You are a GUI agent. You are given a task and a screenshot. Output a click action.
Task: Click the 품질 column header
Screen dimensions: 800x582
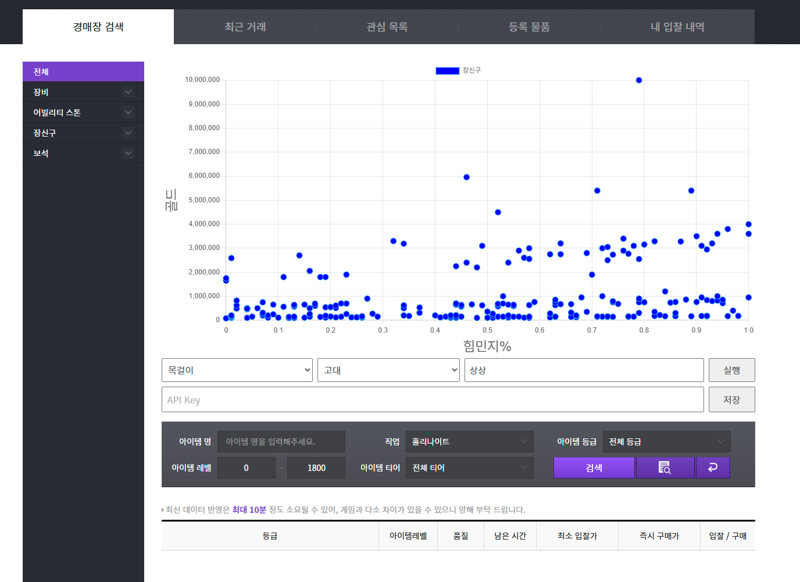point(461,536)
